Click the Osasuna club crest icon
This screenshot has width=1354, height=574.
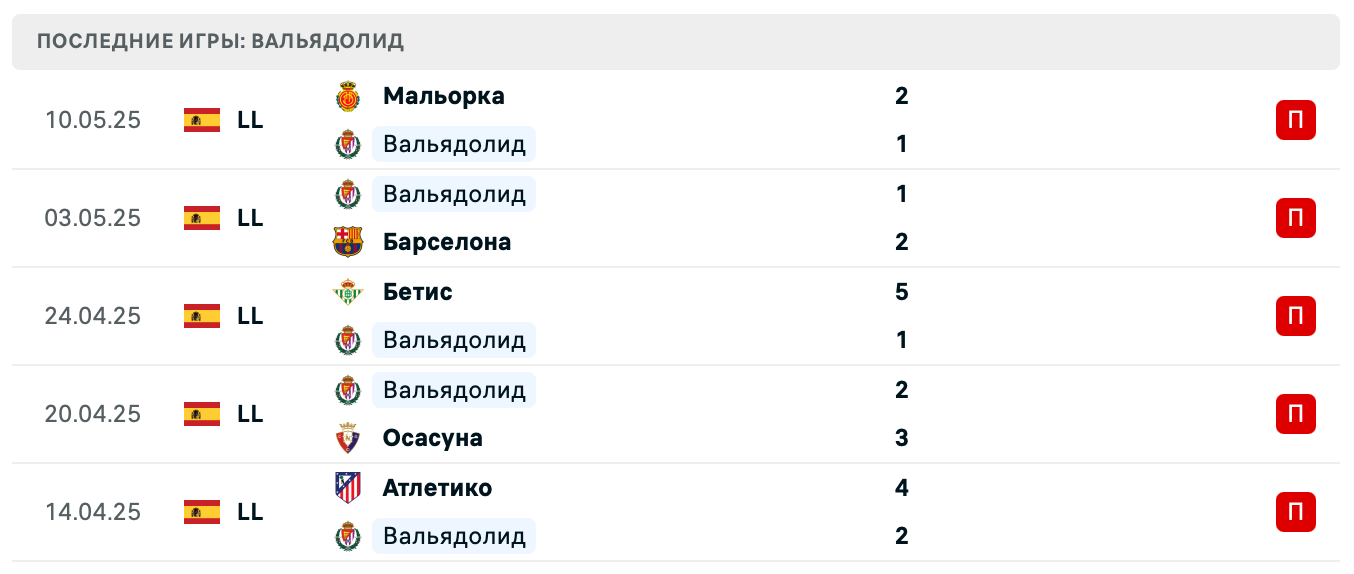pyautogui.click(x=347, y=438)
